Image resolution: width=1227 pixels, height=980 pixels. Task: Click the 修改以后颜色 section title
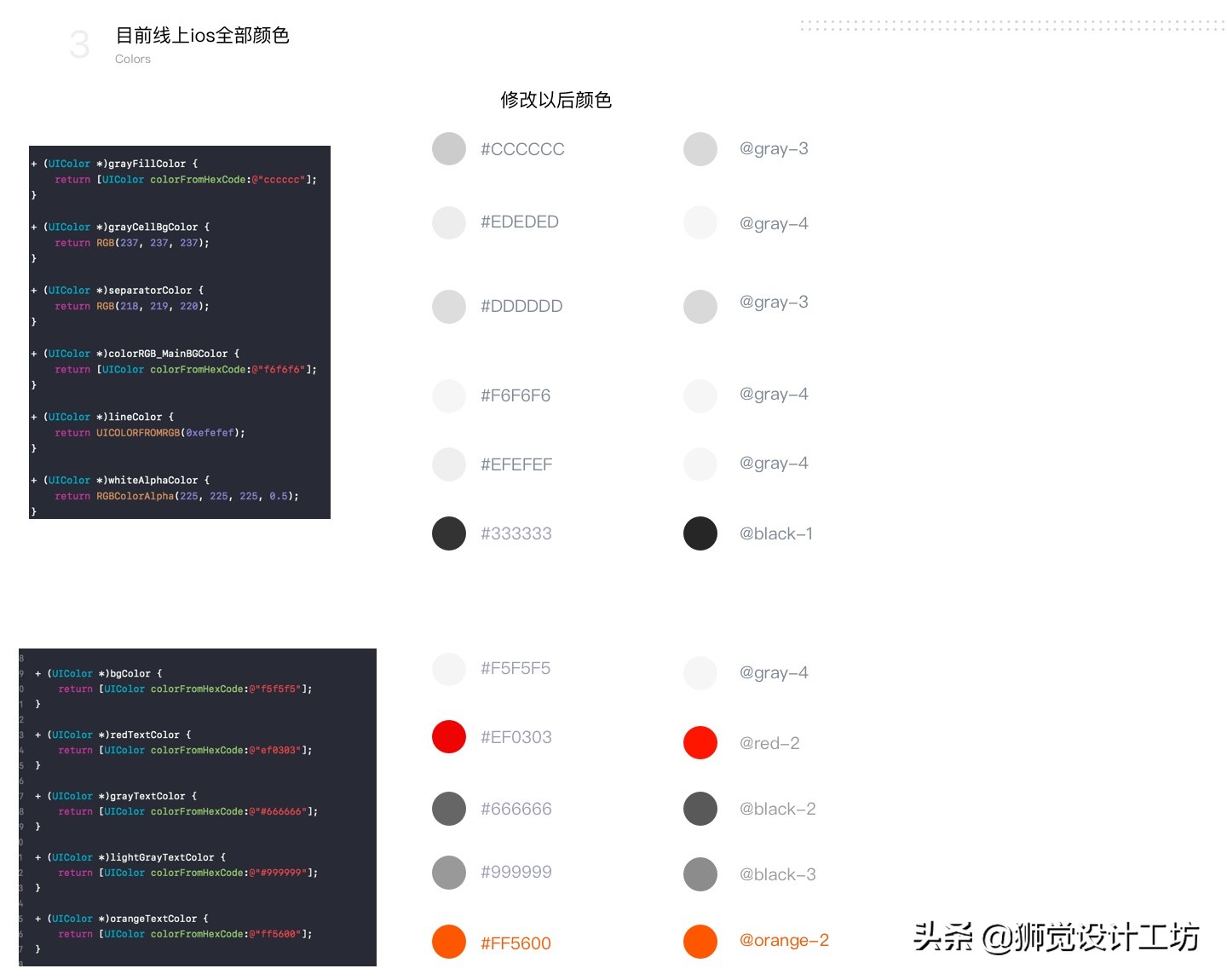[x=556, y=100]
